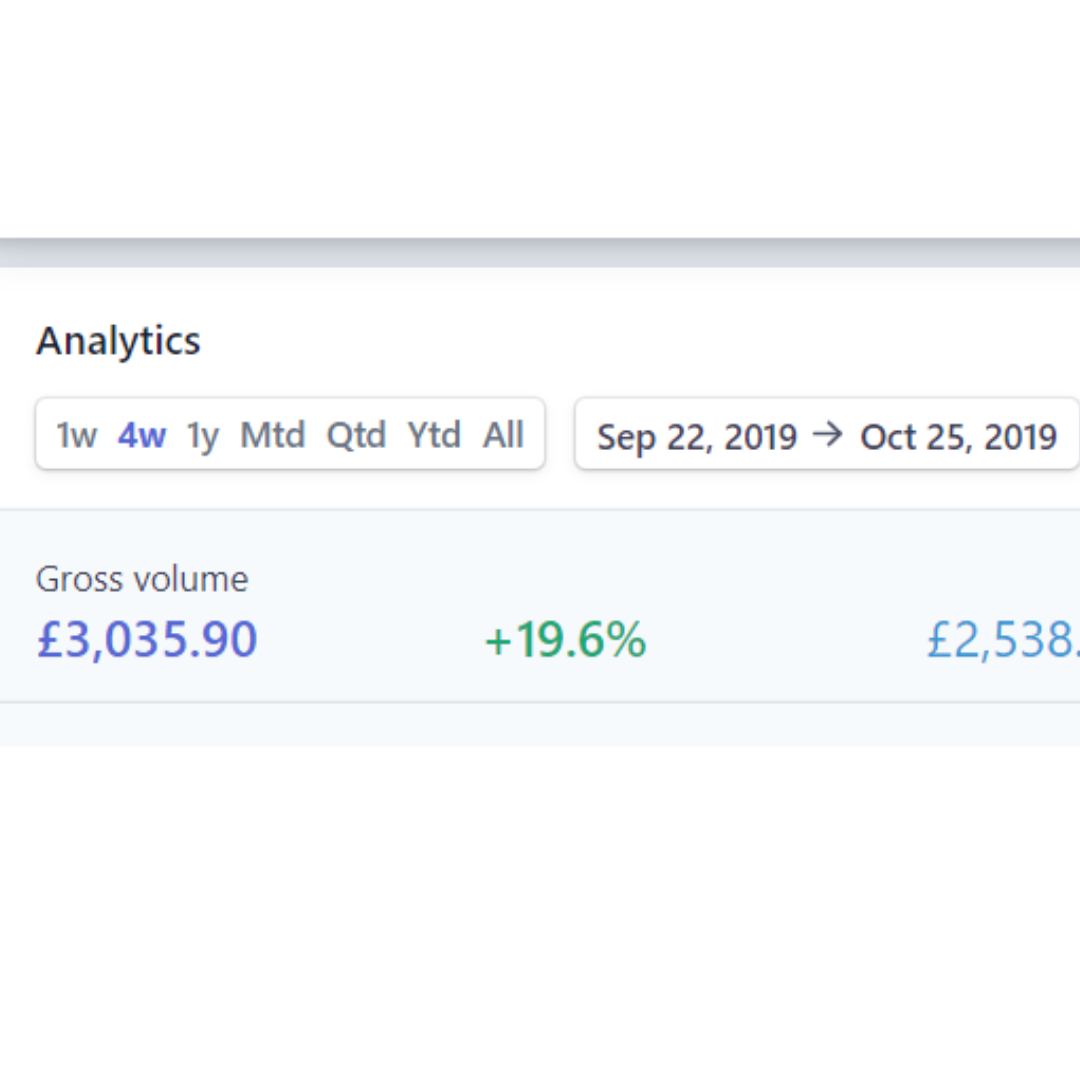Show All time analytics
The height and width of the screenshot is (1080, 1080).
[x=503, y=436]
